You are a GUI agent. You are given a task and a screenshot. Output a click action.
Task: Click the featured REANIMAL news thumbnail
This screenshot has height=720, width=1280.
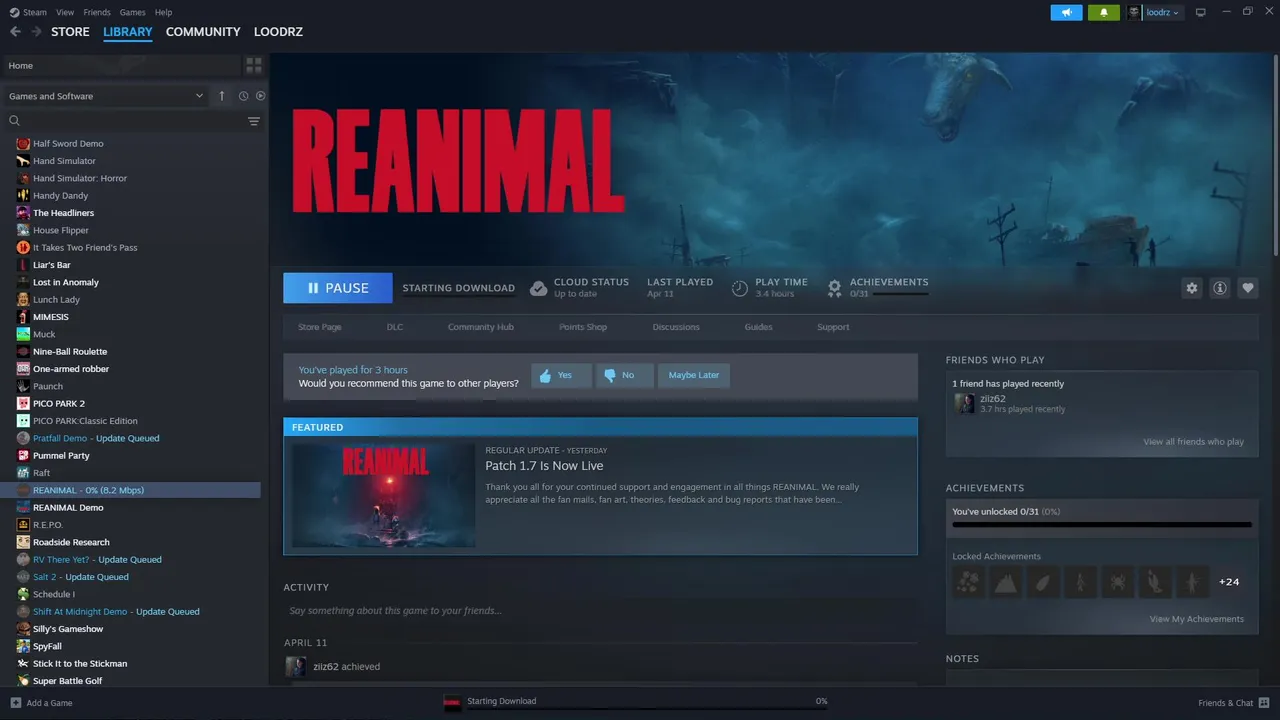(x=384, y=495)
